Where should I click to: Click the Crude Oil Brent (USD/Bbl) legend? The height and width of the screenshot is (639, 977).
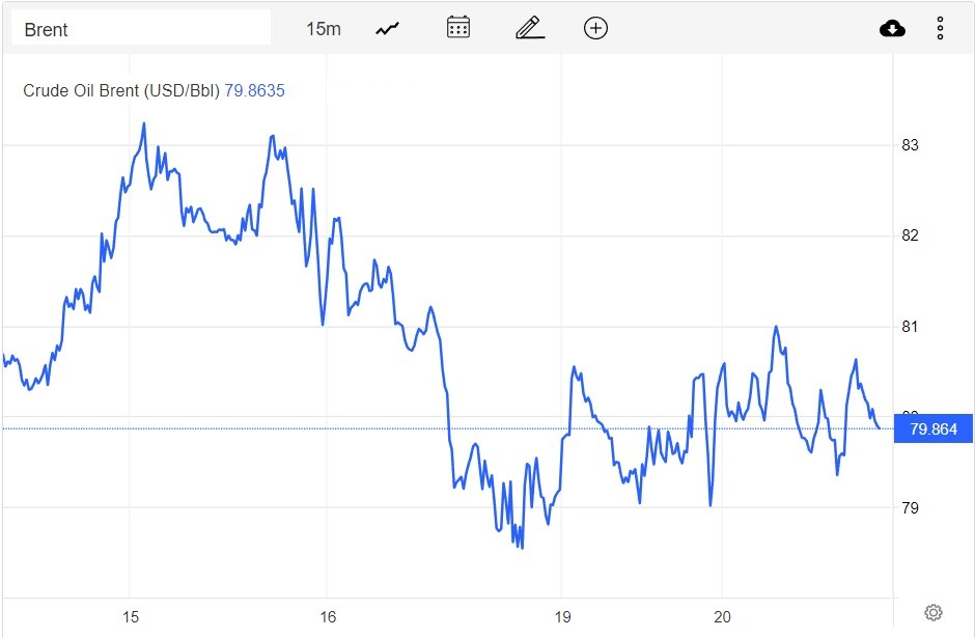pos(121,91)
